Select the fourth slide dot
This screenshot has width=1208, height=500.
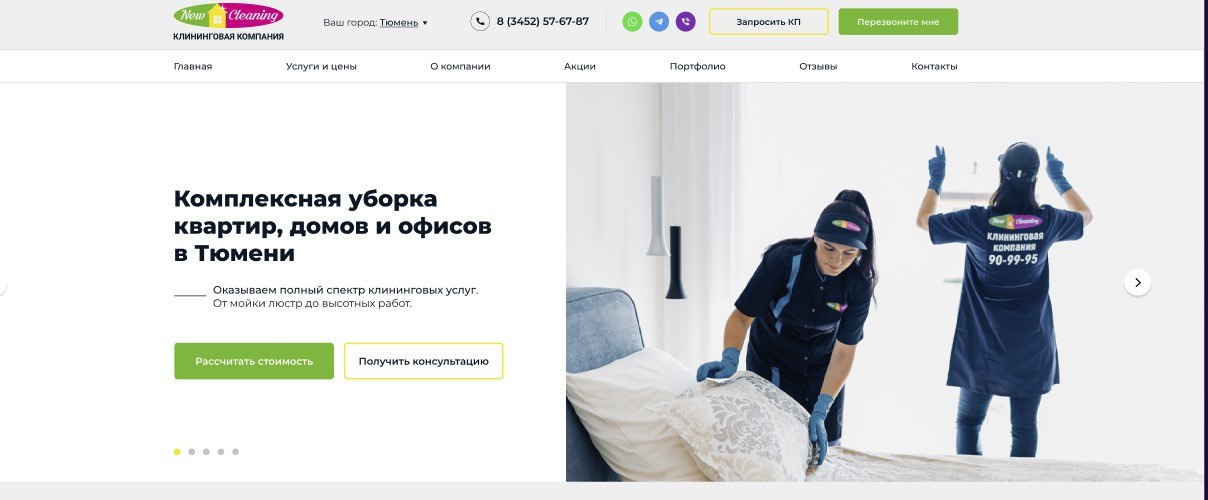point(221,452)
